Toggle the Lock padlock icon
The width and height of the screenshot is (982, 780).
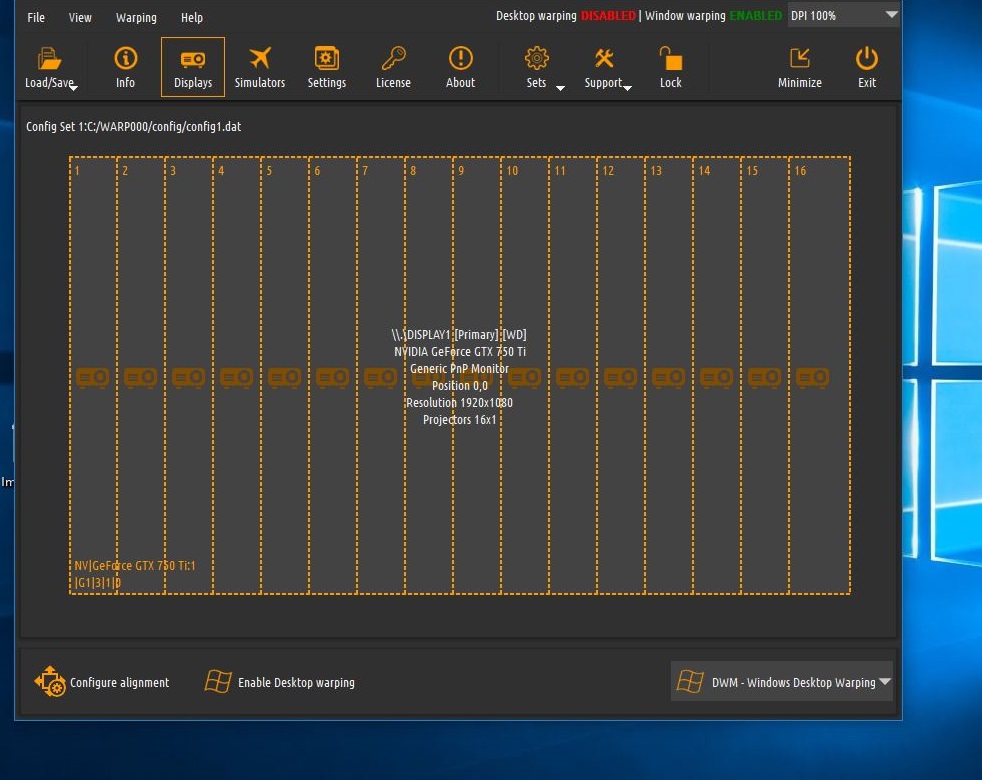pyautogui.click(x=671, y=58)
